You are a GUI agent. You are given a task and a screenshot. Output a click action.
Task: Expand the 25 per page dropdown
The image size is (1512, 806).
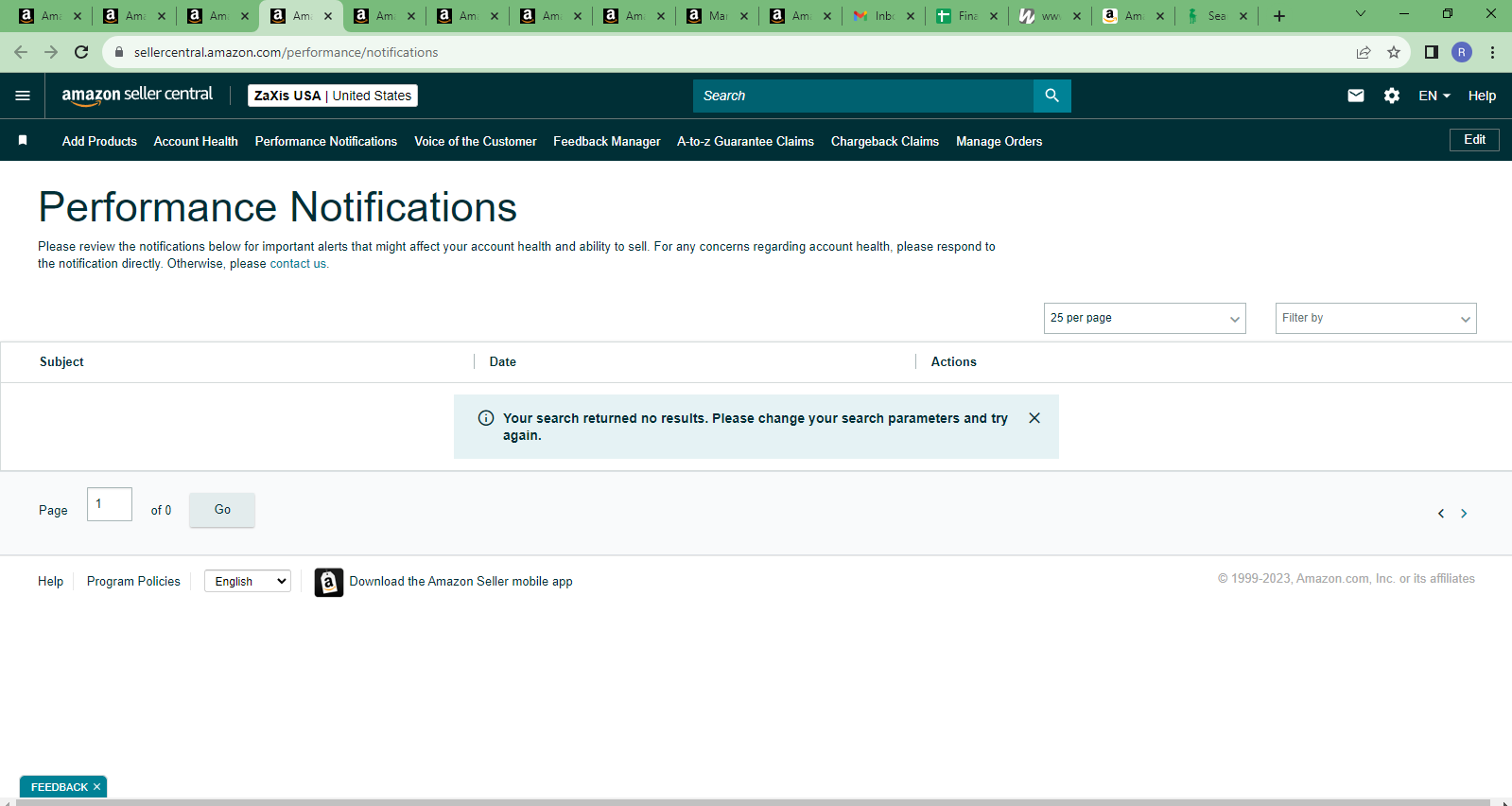[x=1144, y=318]
